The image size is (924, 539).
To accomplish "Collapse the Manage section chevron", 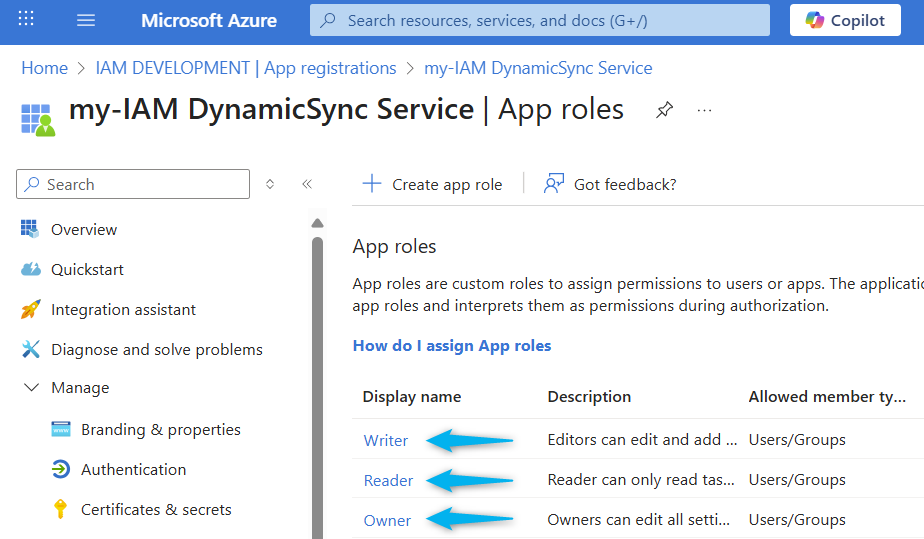I will 31,387.
